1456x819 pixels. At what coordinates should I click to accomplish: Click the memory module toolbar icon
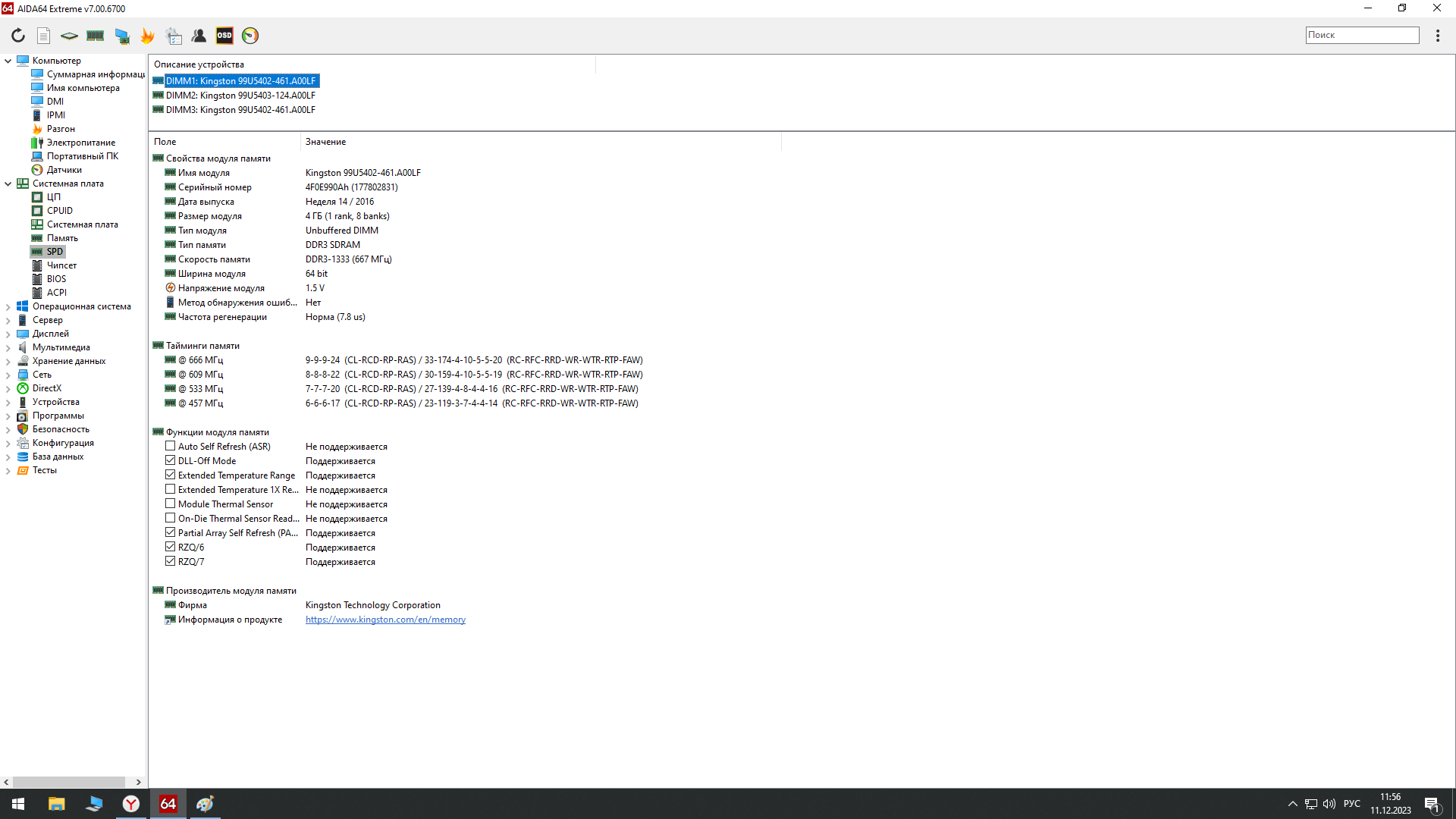coord(96,36)
